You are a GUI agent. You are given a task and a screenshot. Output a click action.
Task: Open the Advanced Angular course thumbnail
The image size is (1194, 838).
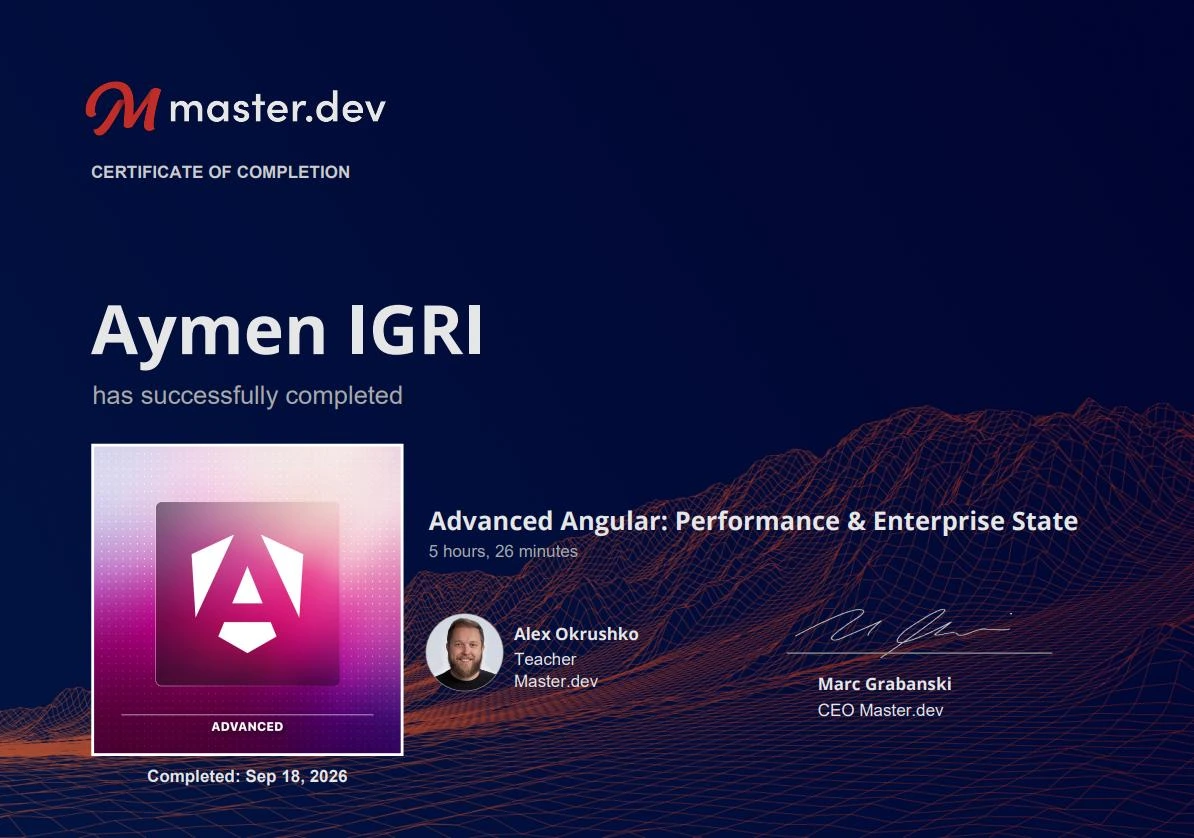[247, 600]
